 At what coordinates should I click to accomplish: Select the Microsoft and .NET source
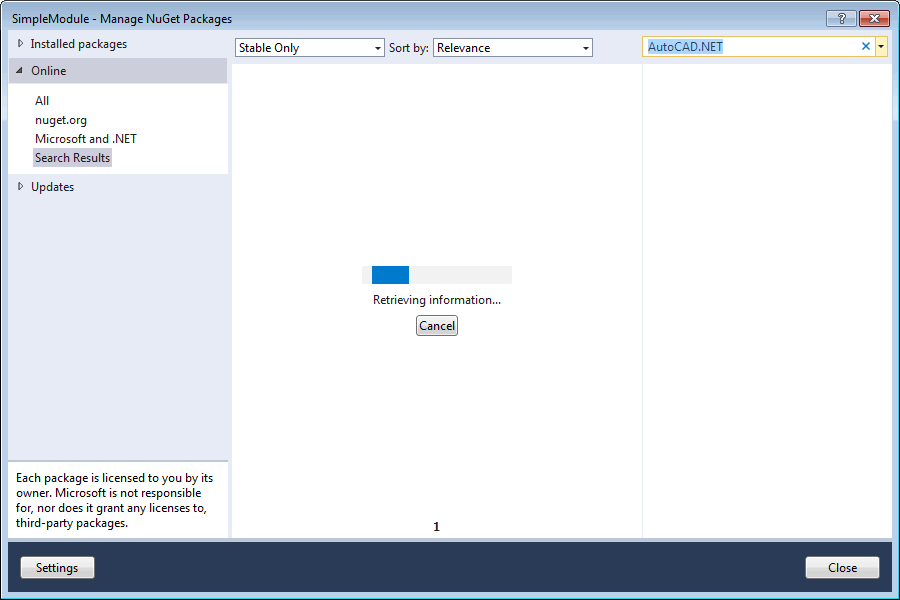coord(87,138)
